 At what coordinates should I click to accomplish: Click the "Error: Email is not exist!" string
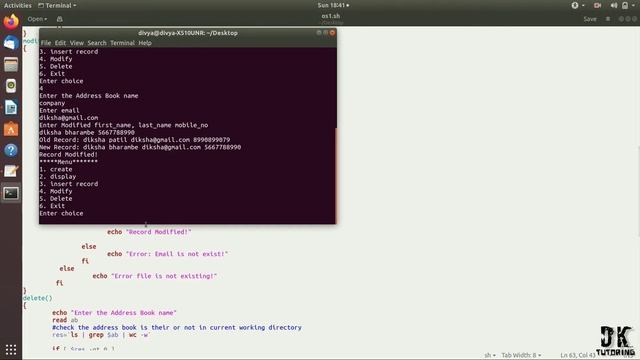177,253
